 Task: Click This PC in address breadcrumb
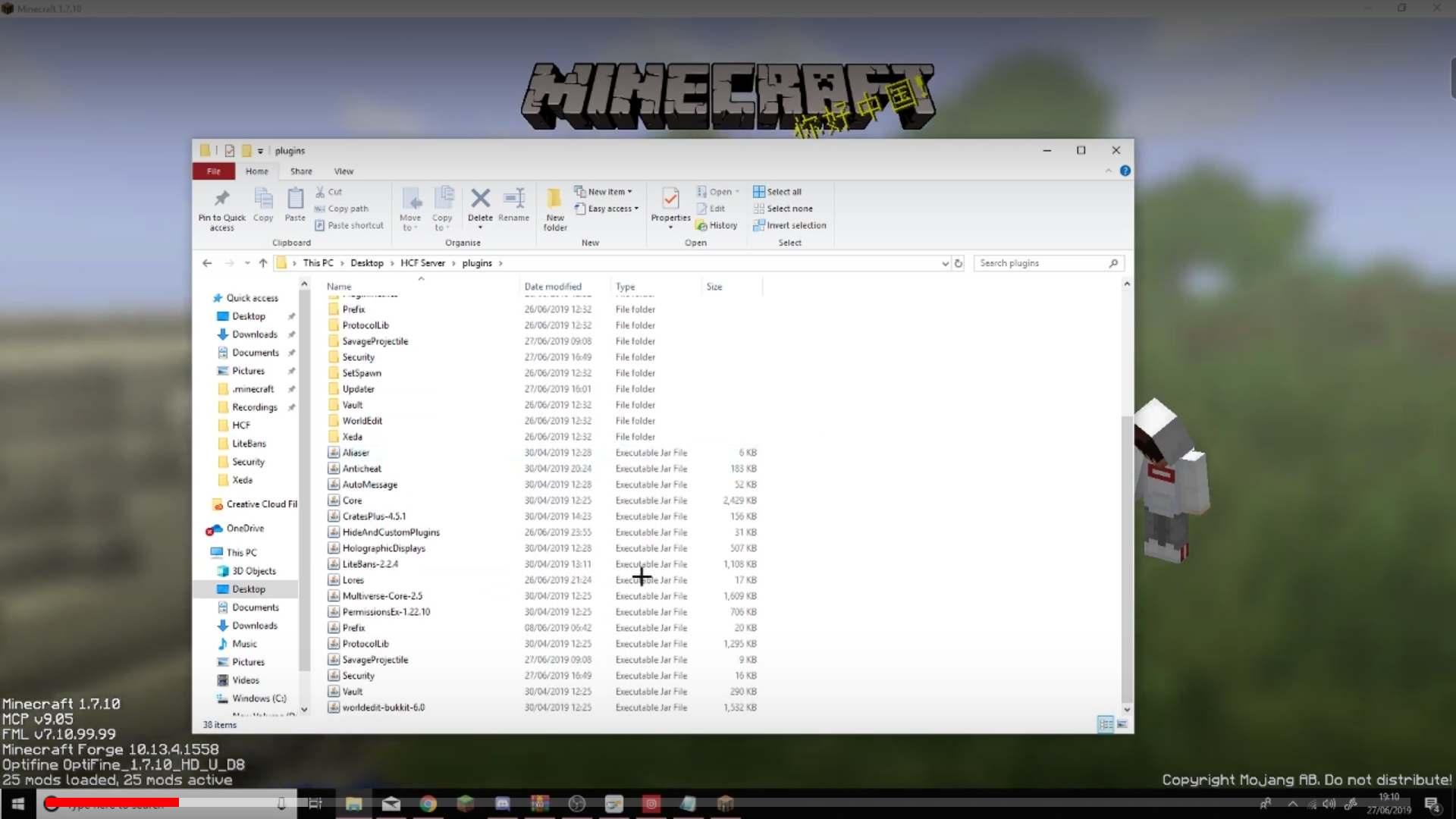(x=318, y=263)
